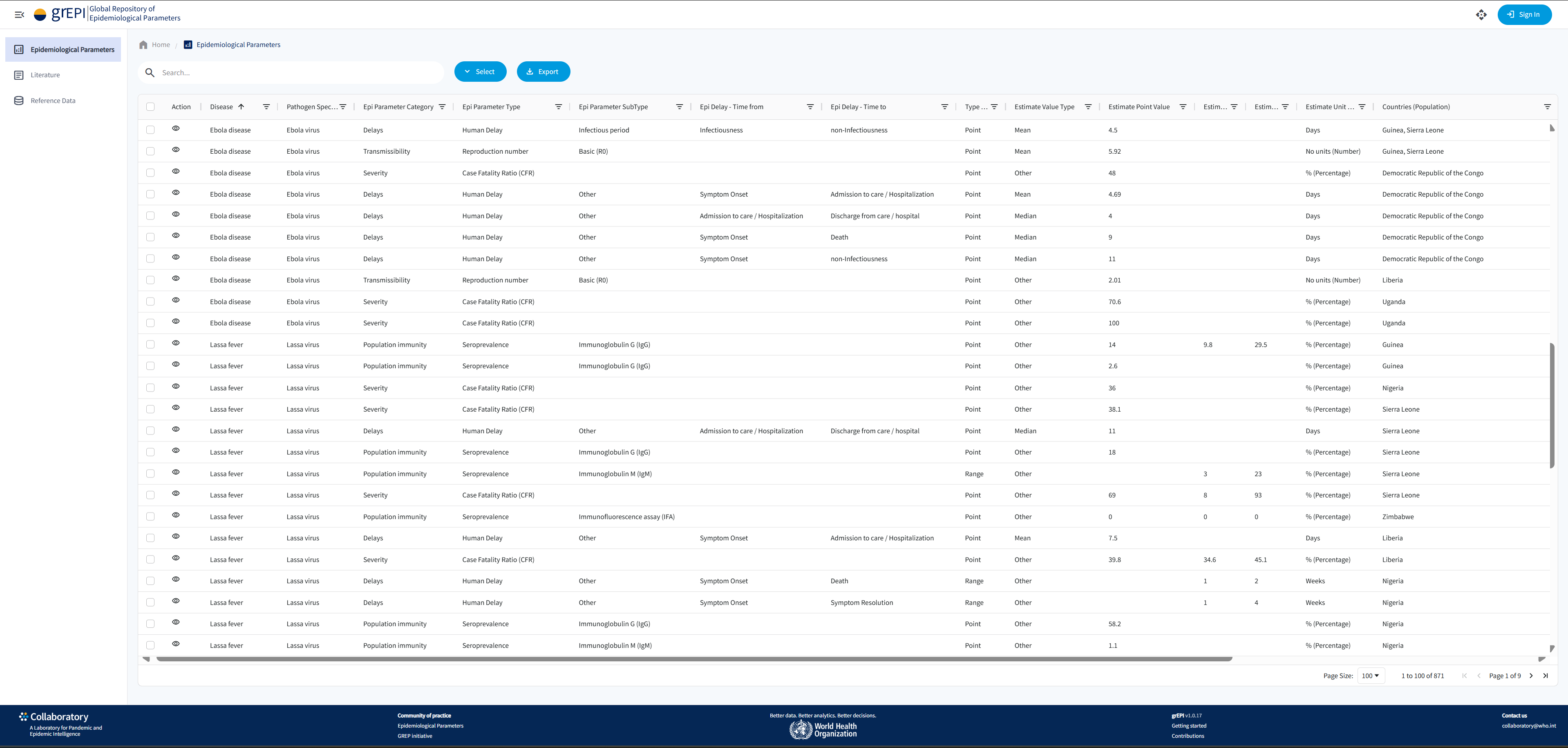The width and height of the screenshot is (1568, 748).
Task: Toggle the select-all checkbox in the table header
Action: pyautogui.click(x=150, y=107)
